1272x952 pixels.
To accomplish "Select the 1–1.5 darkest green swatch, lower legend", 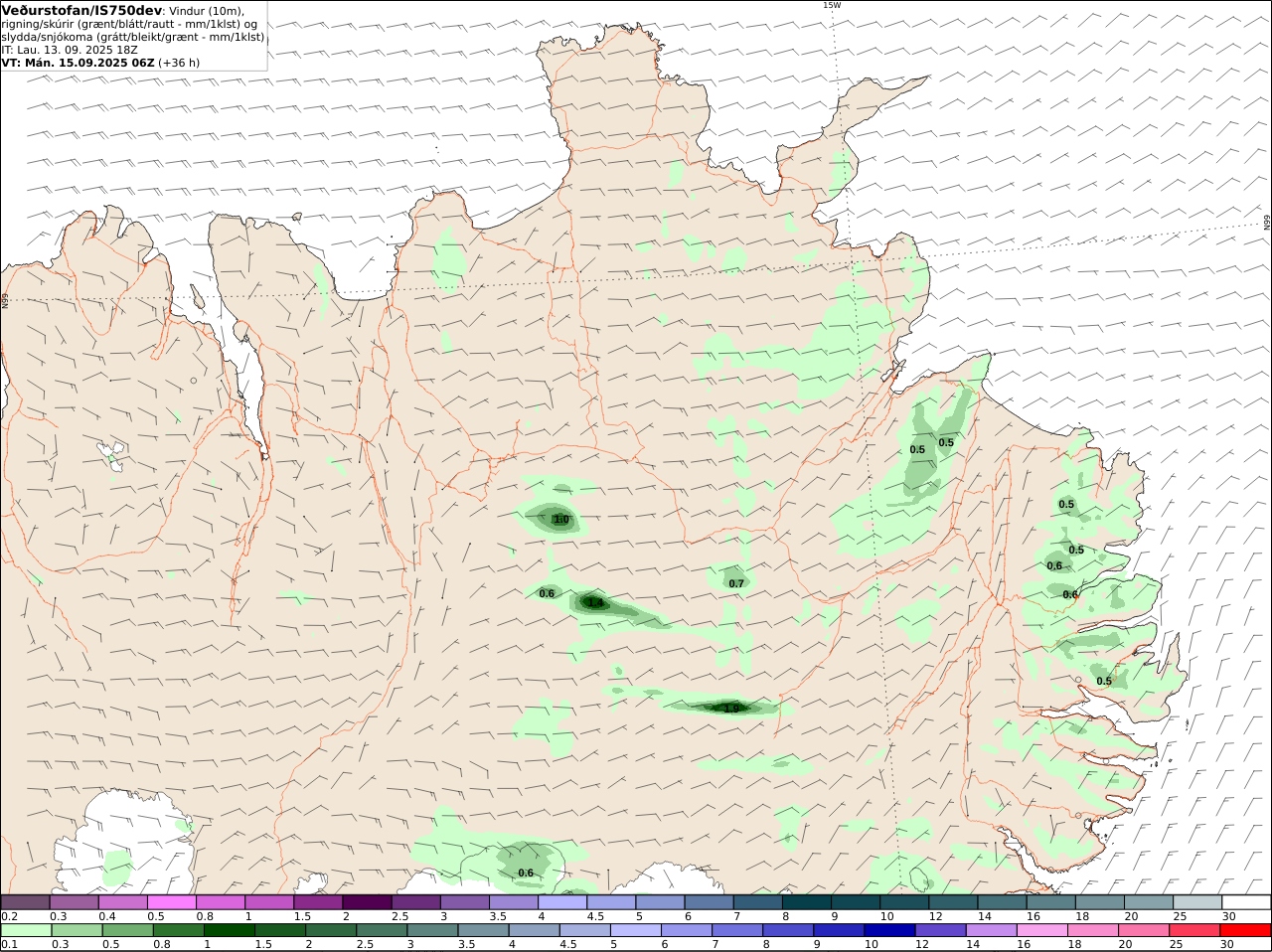I will [229, 930].
